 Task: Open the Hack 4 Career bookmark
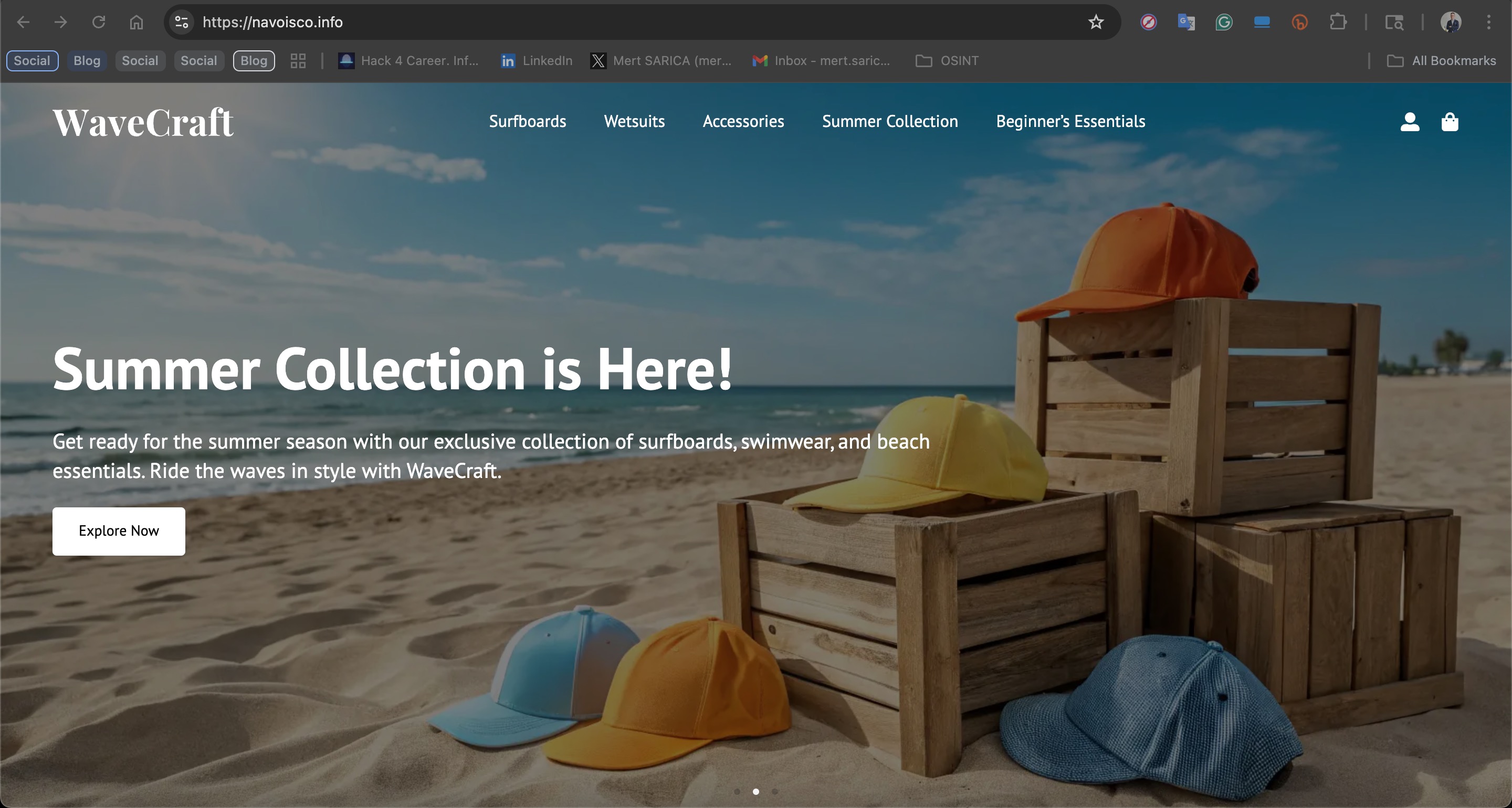[408, 60]
